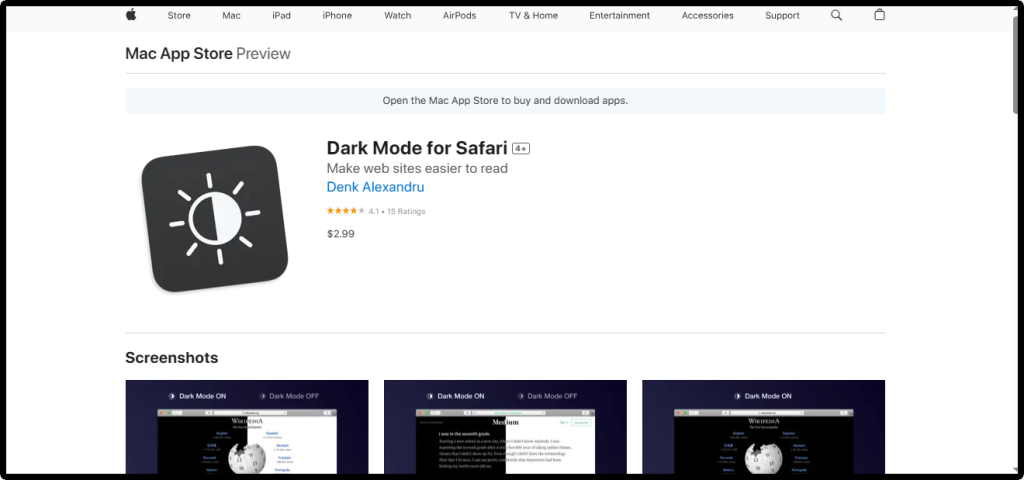
Task: Open the Denk Alexandru developer link
Action: click(375, 187)
